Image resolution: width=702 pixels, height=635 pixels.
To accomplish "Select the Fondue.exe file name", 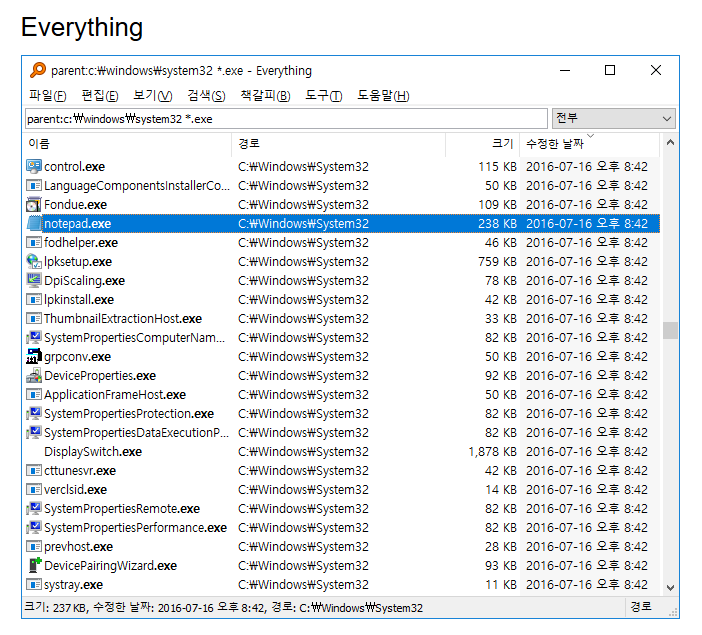I will pyautogui.click(x=76, y=205).
